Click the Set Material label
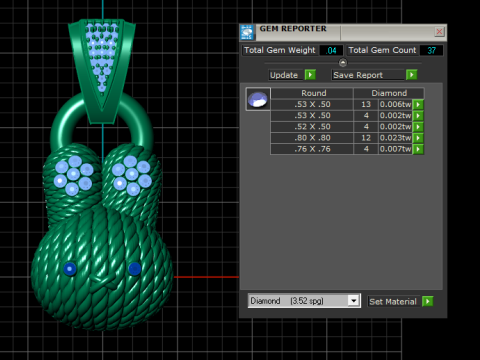The image size is (480, 360). pyautogui.click(x=393, y=302)
